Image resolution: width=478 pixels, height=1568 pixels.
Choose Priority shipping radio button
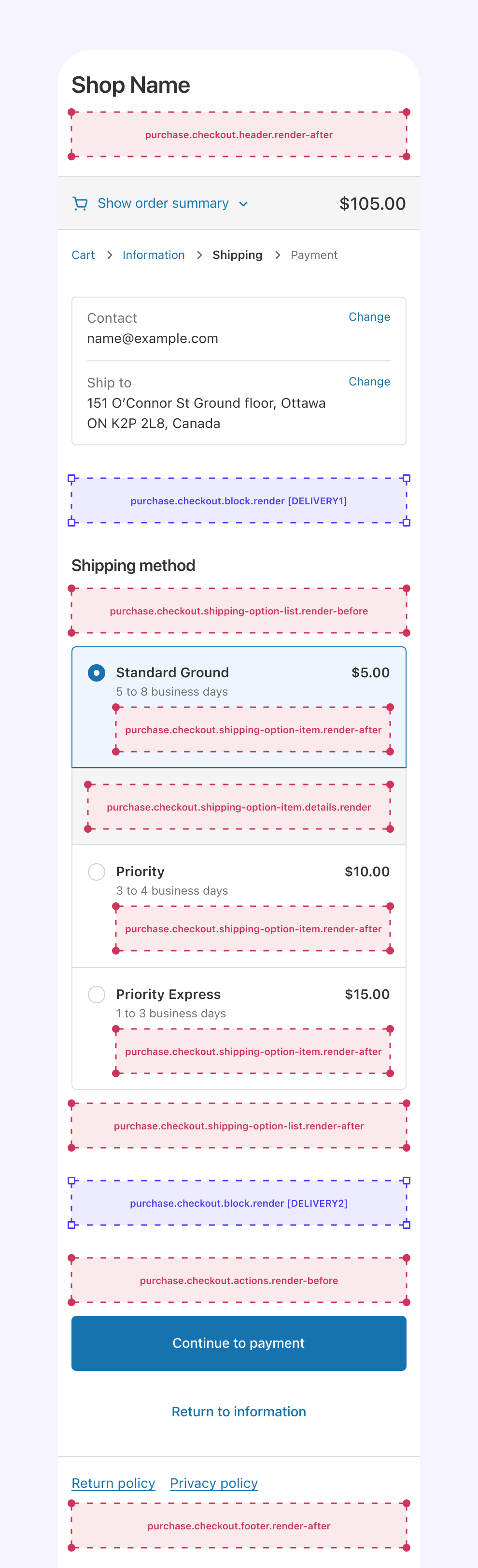pos(96,871)
